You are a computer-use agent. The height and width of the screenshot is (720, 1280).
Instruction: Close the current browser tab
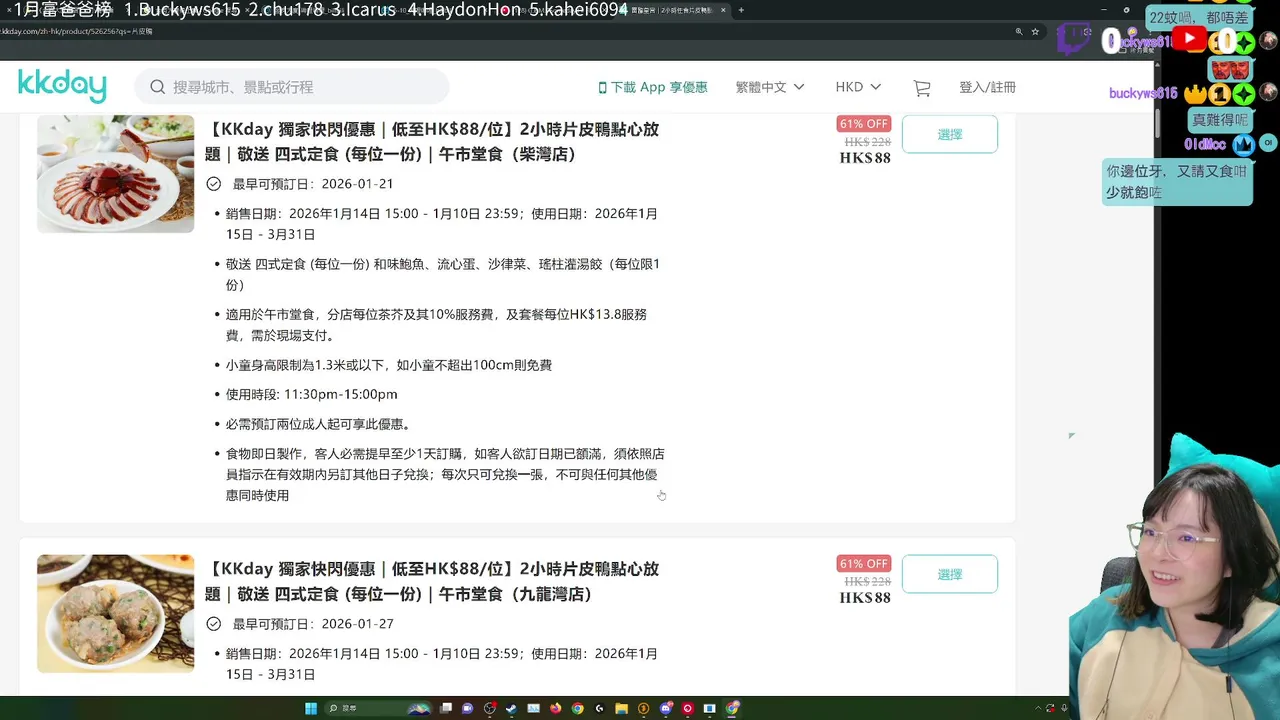point(724,10)
